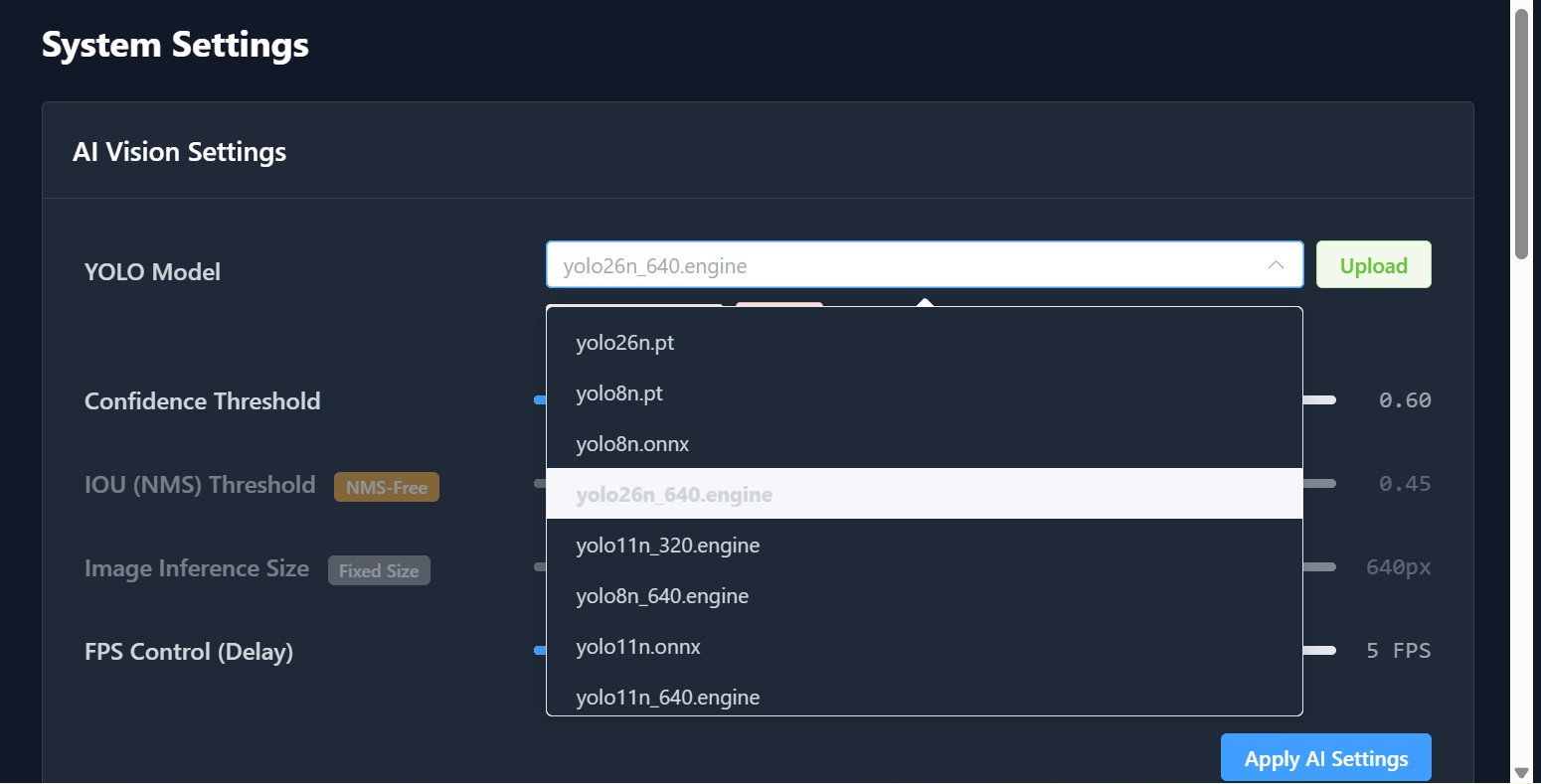Click the FPS Control slider track
The width and height of the screenshot is (1541, 784).
pyautogui.click(x=1319, y=651)
